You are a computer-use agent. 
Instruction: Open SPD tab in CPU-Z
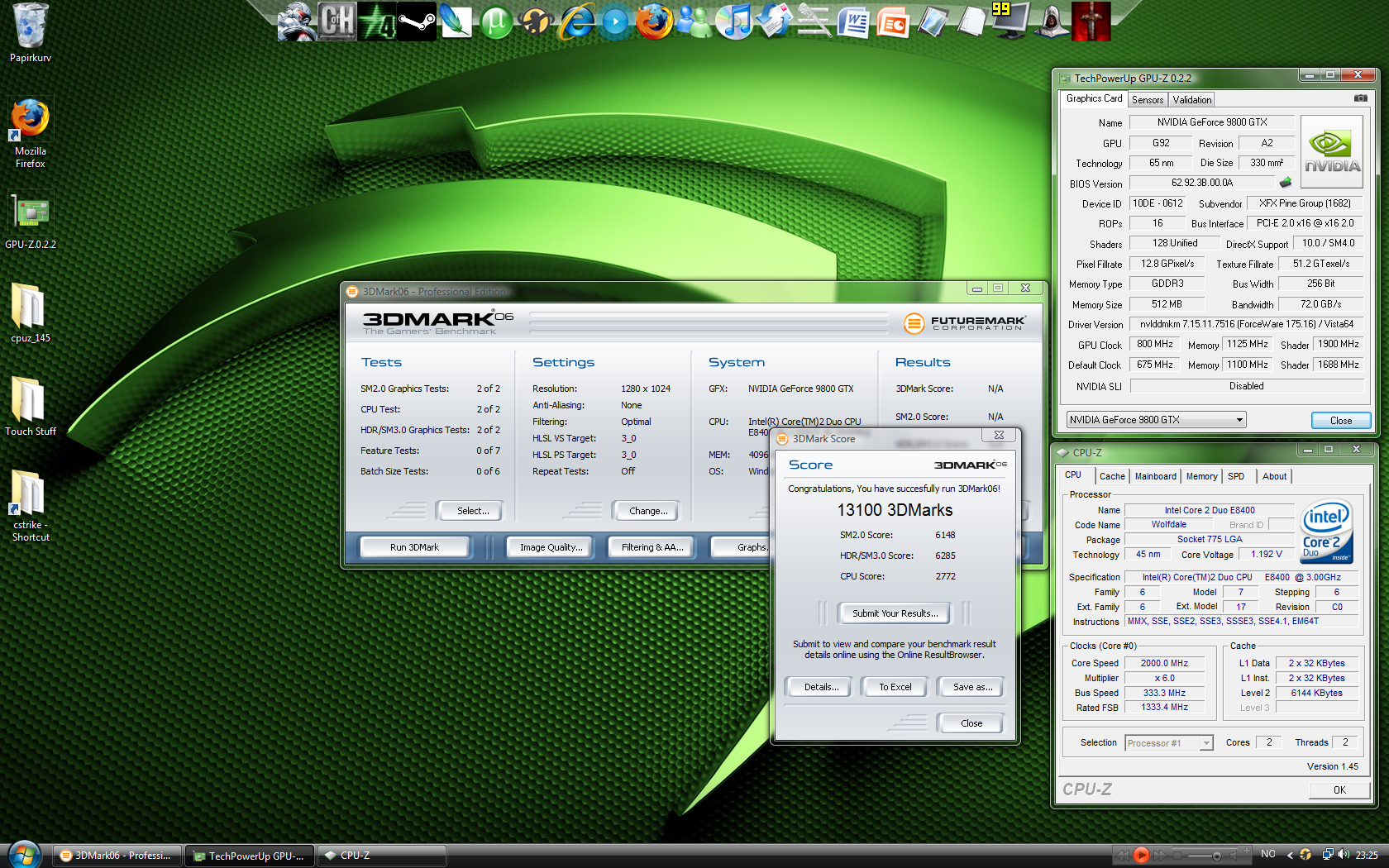[1236, 477]
